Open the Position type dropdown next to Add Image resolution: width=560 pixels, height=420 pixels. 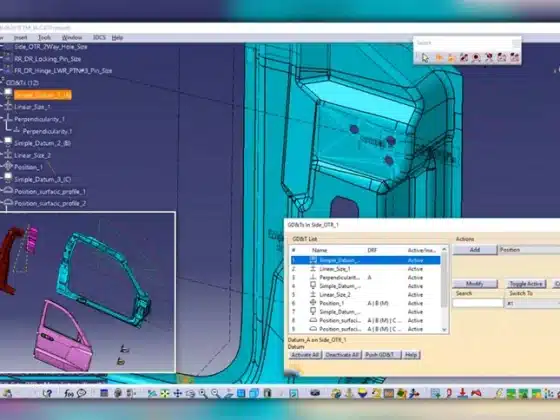(x=529, y=250)
